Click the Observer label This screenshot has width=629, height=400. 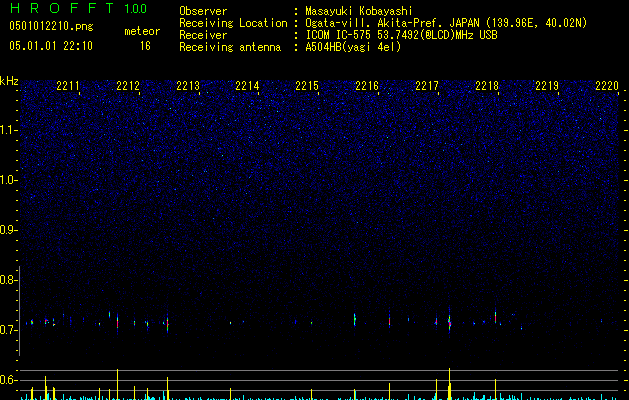coord(203,11)
